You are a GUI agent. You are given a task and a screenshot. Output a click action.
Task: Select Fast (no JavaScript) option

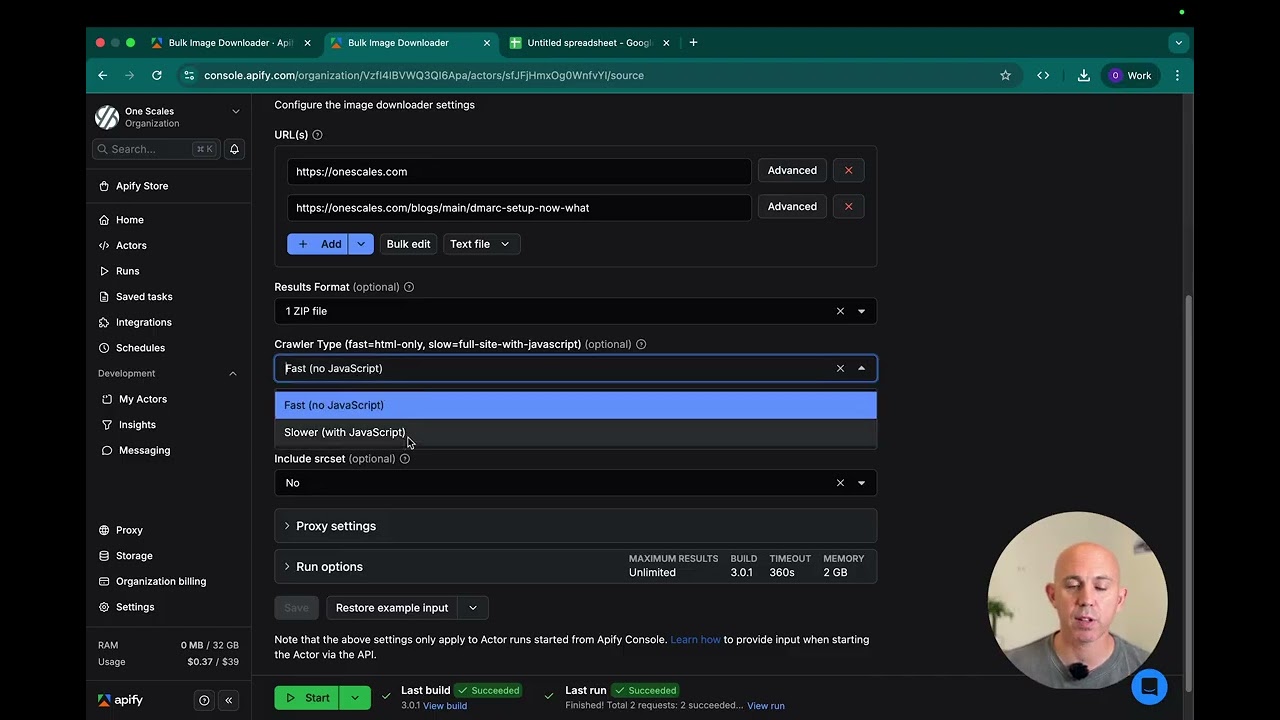pyautogui.click(x=575, y=405)
